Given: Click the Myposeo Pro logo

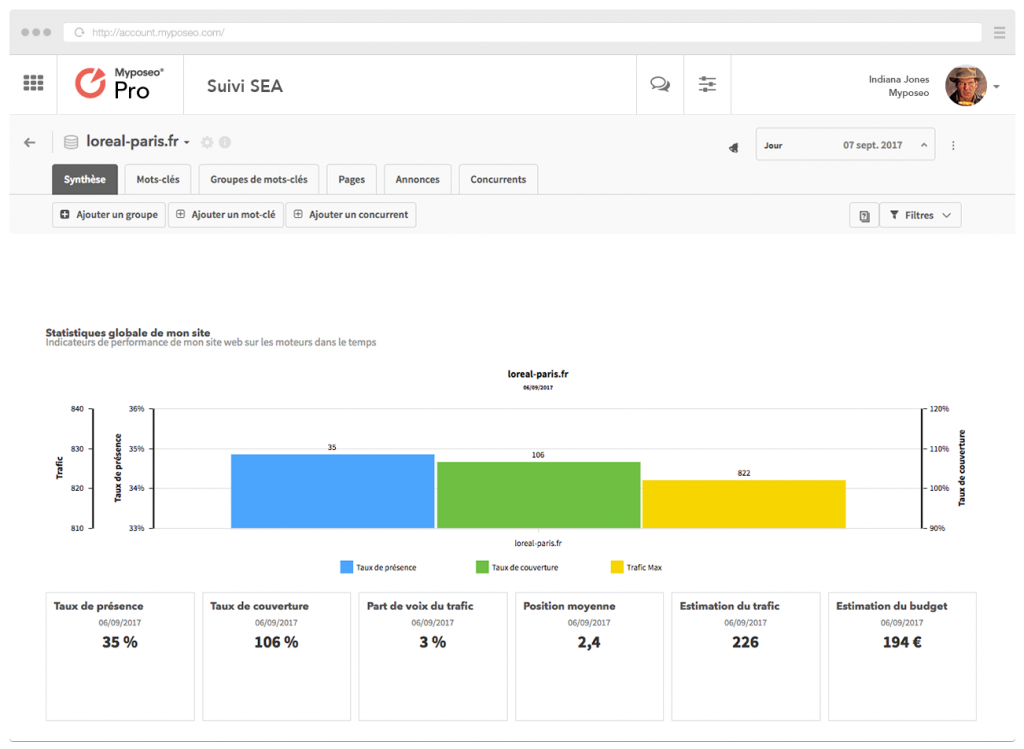Looking at the screenshot, I should click(x=119, y=84).
